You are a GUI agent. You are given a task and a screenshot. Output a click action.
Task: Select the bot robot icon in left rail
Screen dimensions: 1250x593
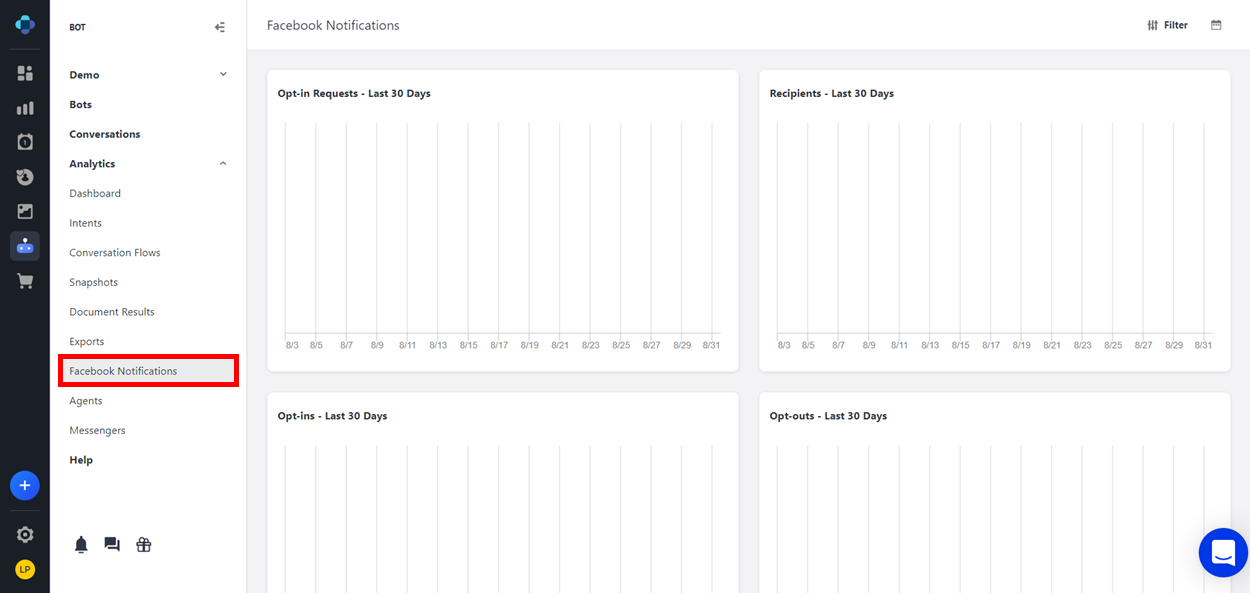point(25,246)
